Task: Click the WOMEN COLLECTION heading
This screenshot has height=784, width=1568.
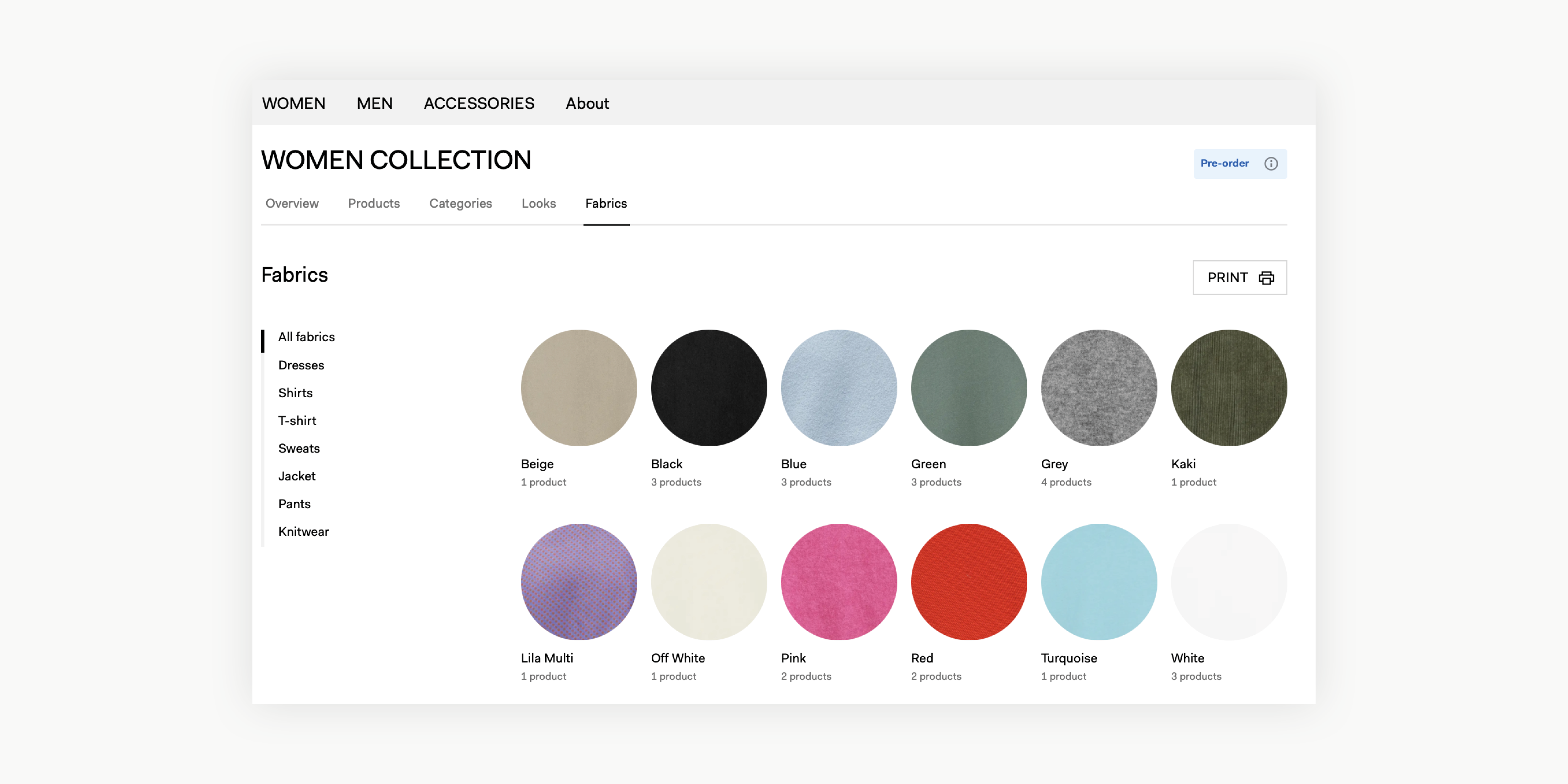Action: [396, 160]
